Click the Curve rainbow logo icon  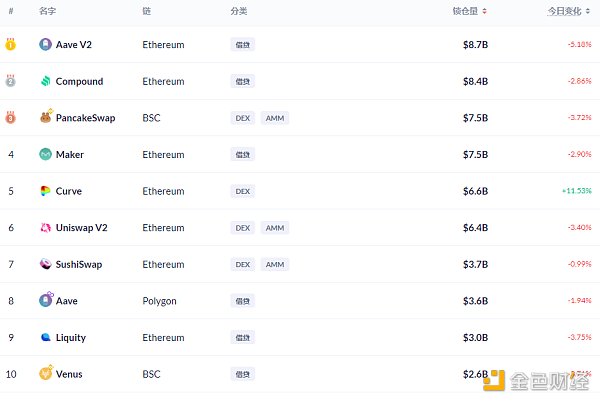(x=45, y=191)
